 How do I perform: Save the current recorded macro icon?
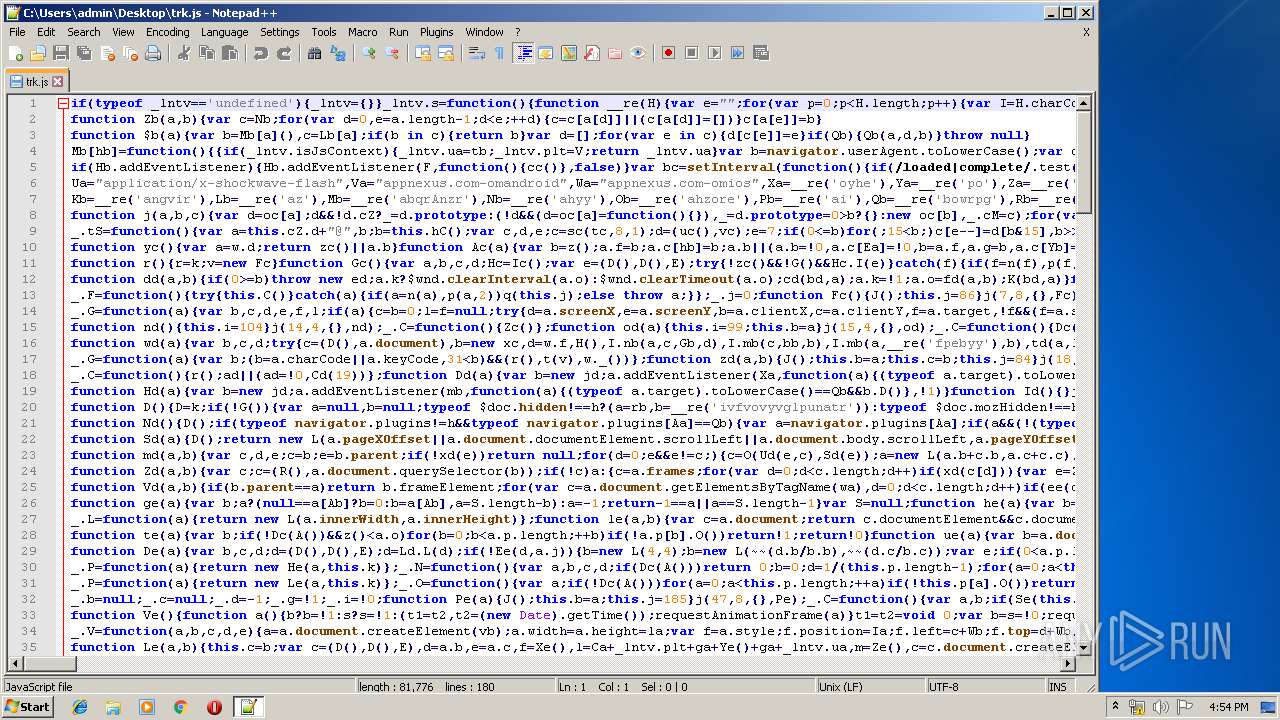click(x=761, y=53)
